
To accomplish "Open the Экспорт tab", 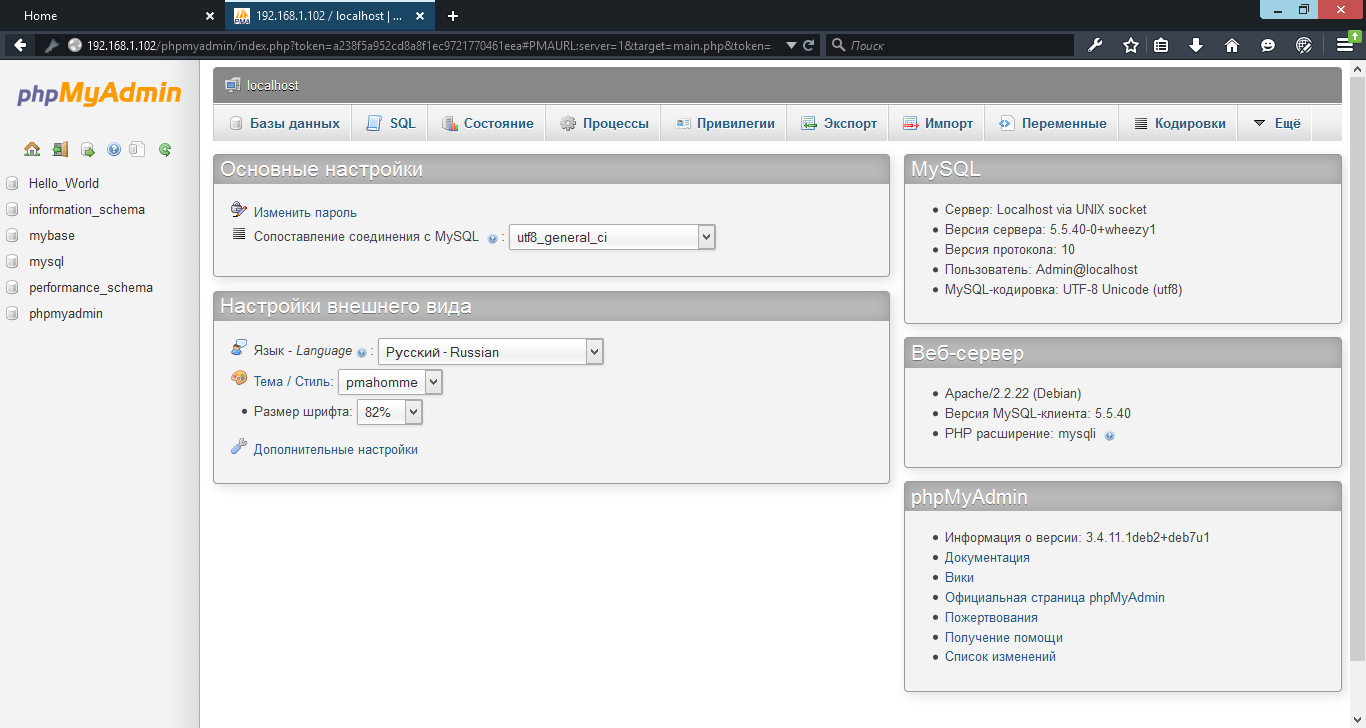I will [838, 123].
